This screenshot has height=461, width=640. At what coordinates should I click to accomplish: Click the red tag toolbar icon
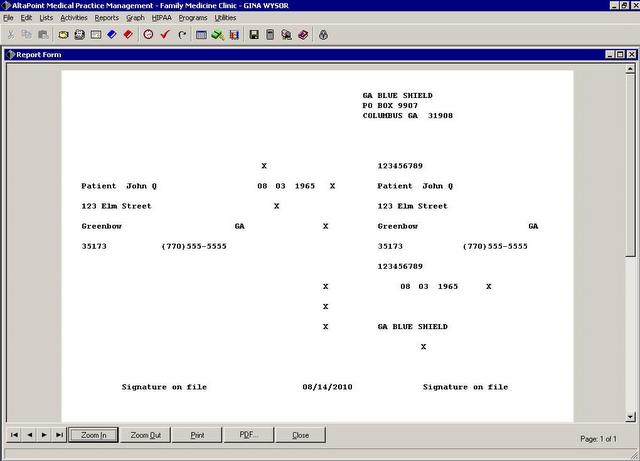[127, 34]
